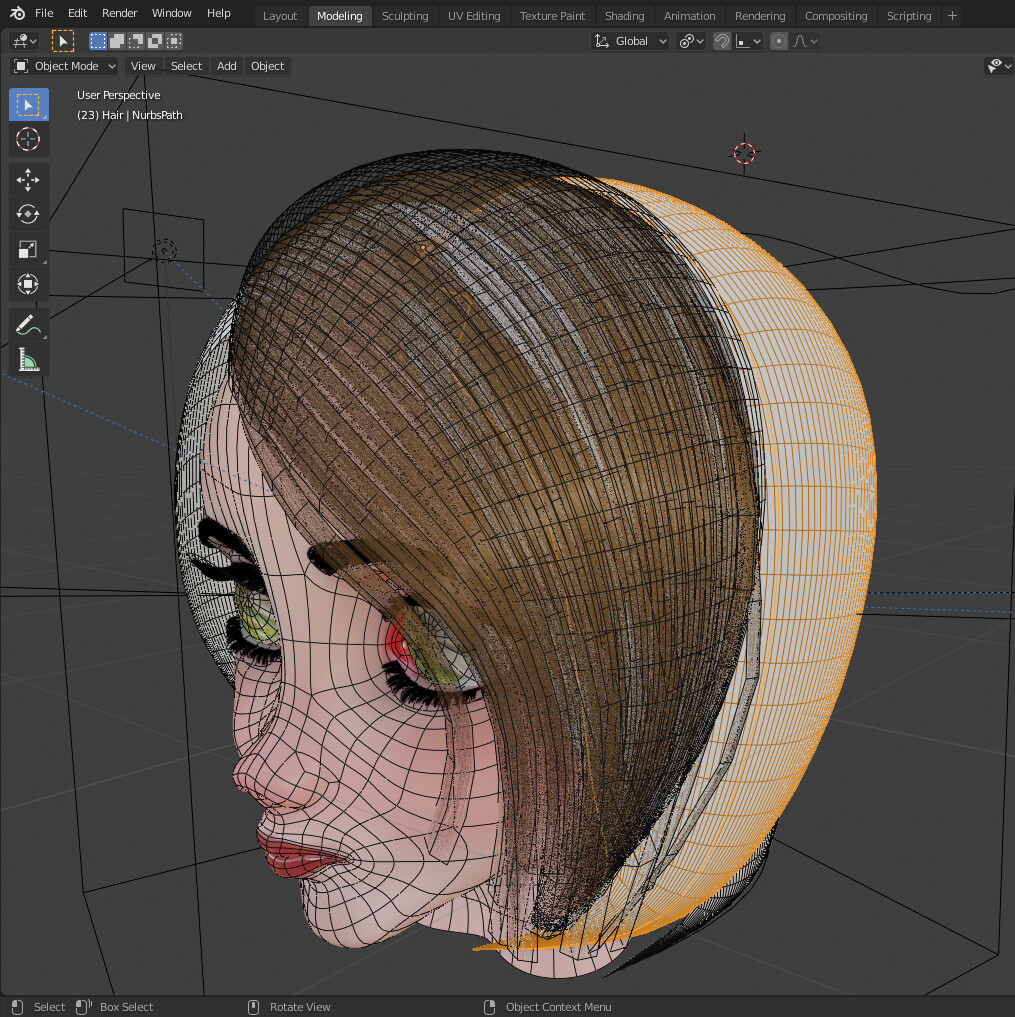Switch to the UV Editing workspace tab
The height and width of the screenshot is (1017, 1015).
(x=474, y=16)
